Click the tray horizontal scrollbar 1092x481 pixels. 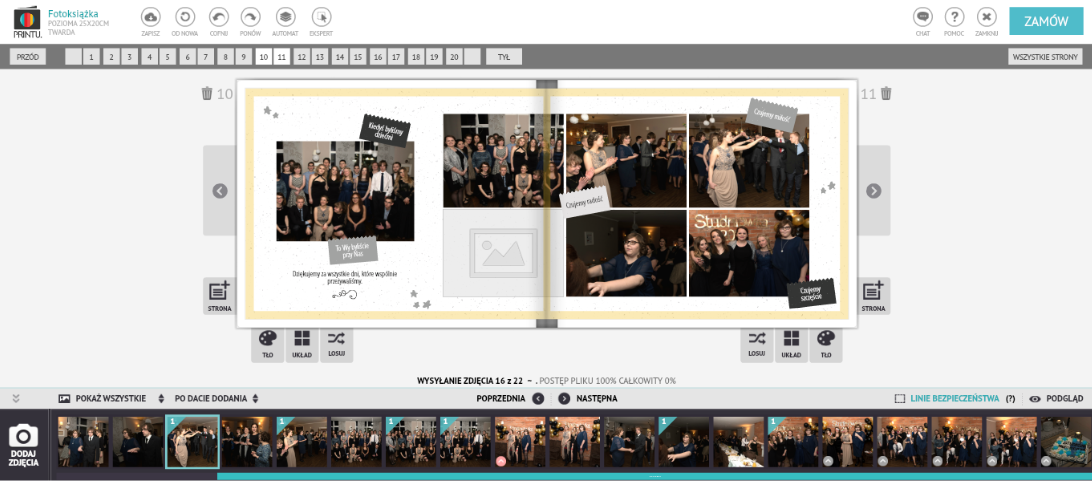[653, 477]
